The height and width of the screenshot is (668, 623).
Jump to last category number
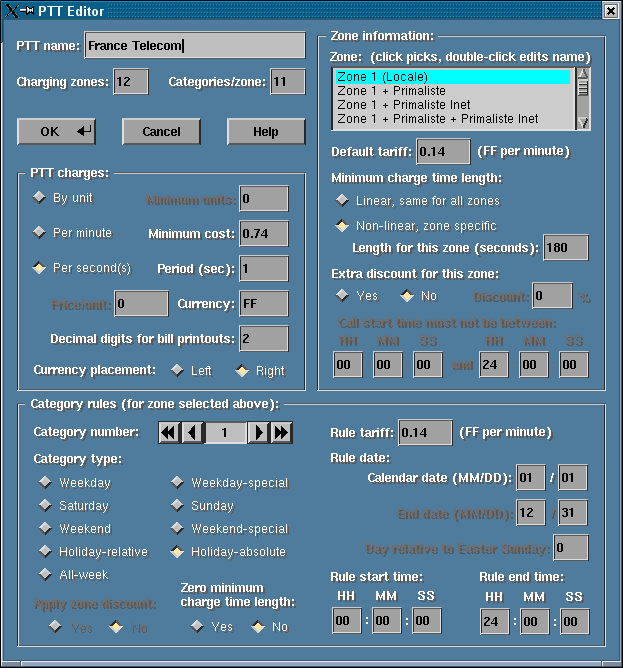click(282, 433)
